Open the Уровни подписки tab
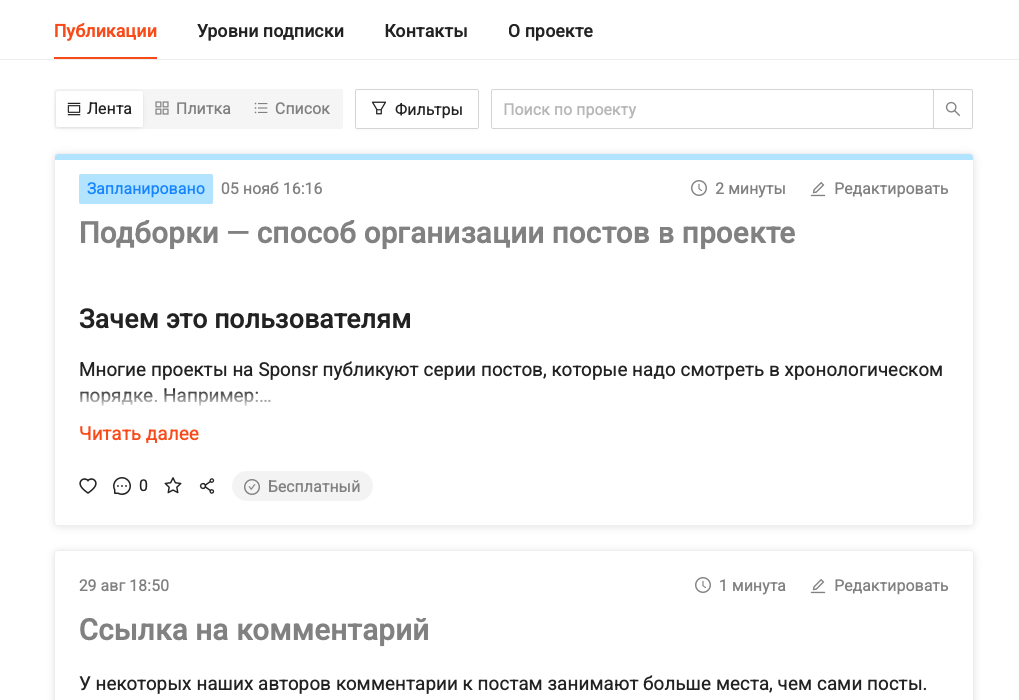 pos(270,31)
